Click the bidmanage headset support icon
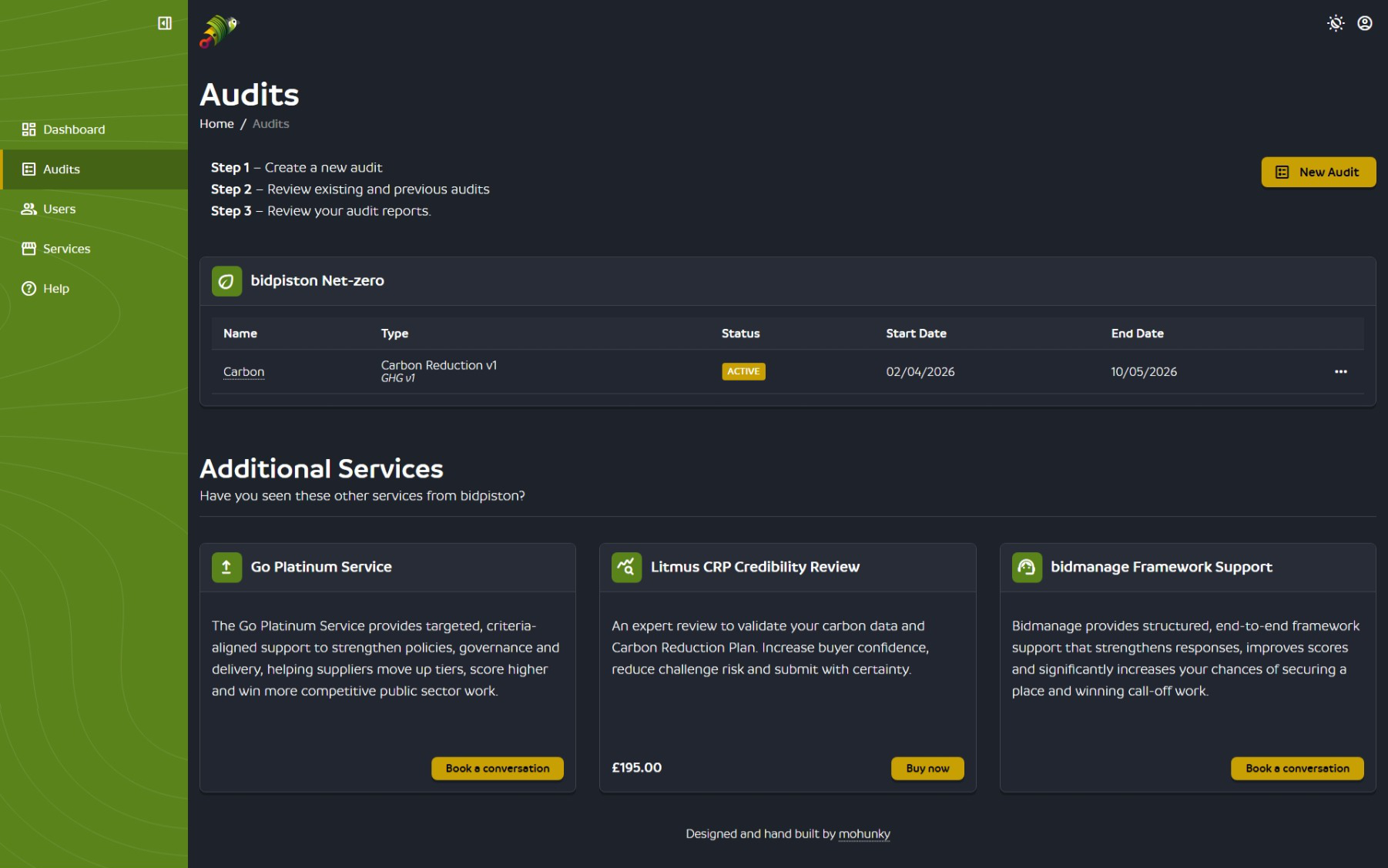1388x868 pixels. (1027, 568)
